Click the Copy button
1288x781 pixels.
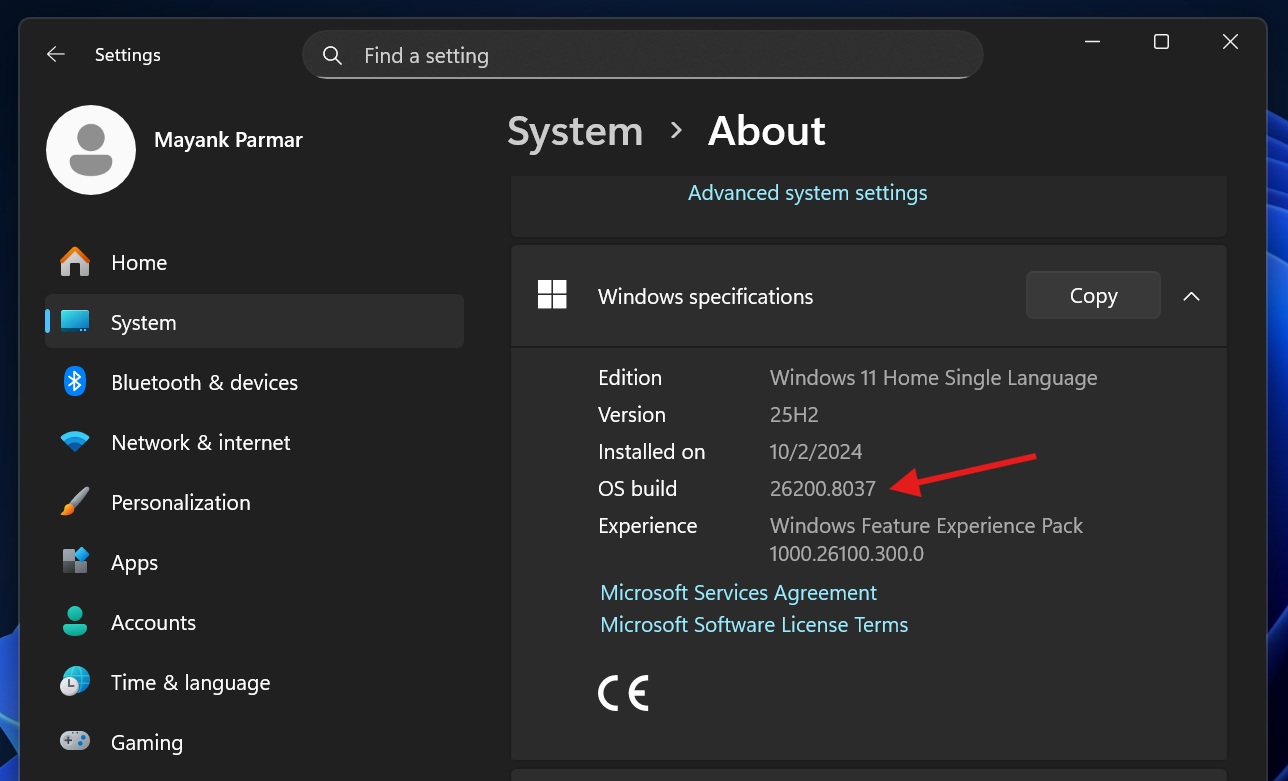(x=1092, y=295)
